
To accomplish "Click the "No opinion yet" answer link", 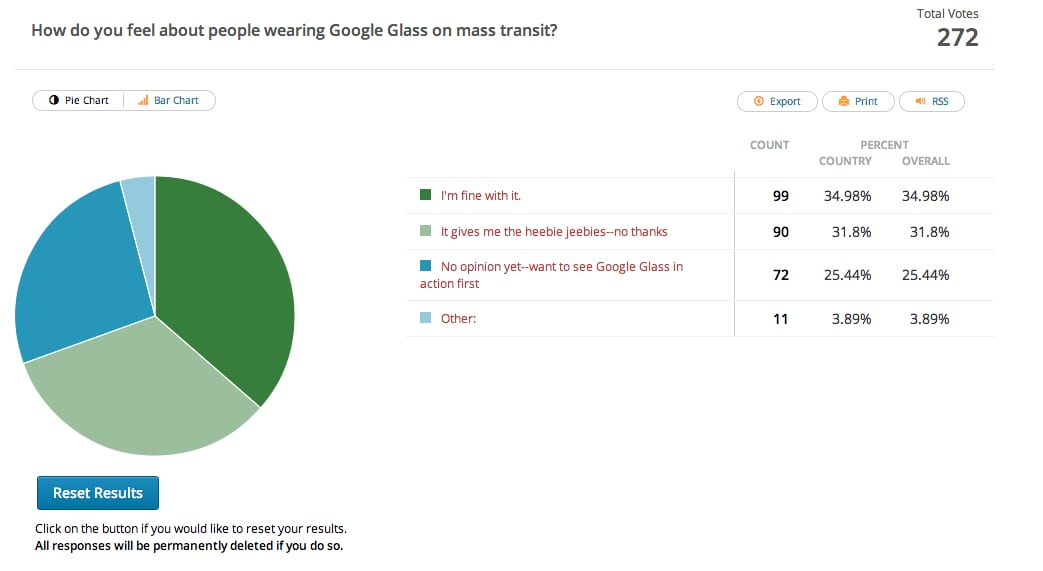I will (x=551, y=275).
